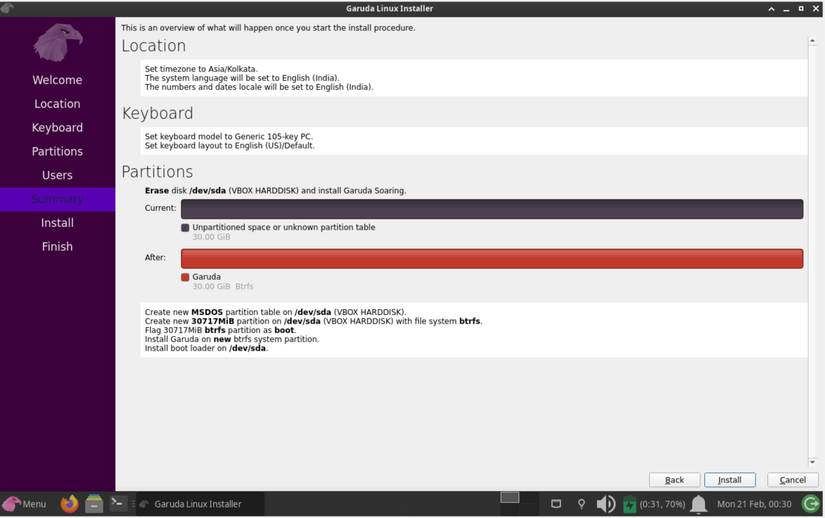Click battery text '(0:31, 70%)'
This screenshot has height=518, width=825.
[x=662, y=504]
